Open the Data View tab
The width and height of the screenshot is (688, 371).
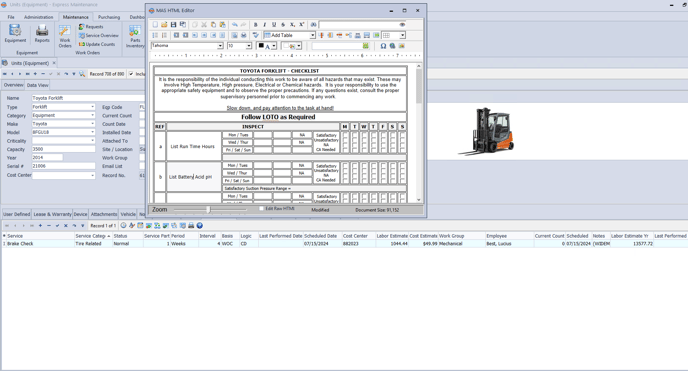tap(37, 85)
